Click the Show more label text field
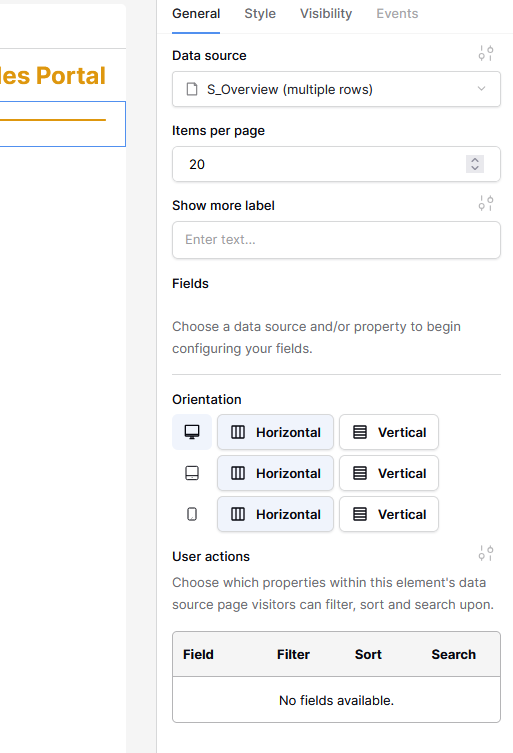513x753 pixels. [336, 240]
